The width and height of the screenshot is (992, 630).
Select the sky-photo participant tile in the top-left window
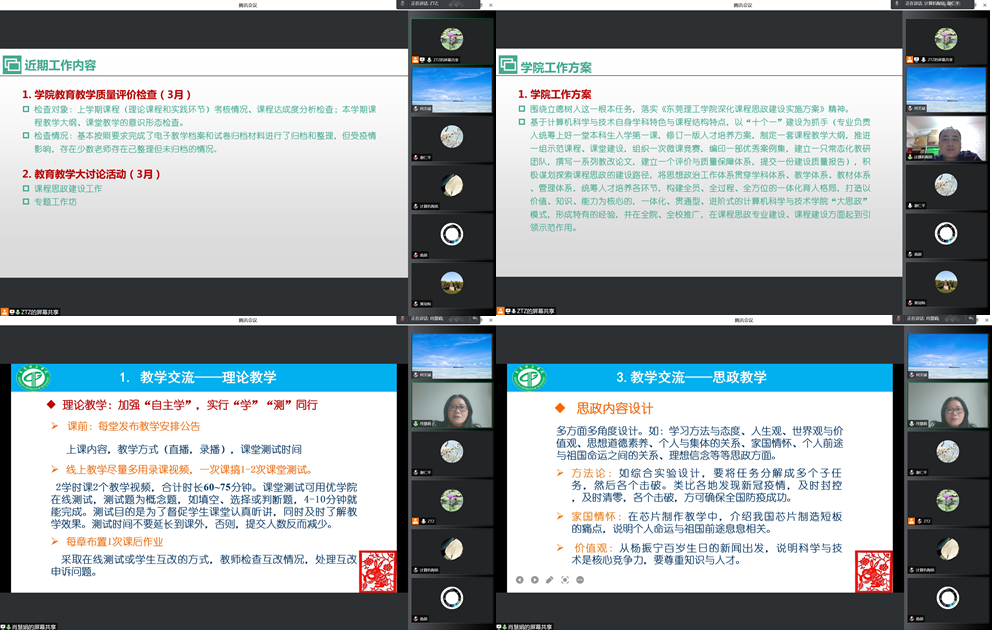click(452, 89)
